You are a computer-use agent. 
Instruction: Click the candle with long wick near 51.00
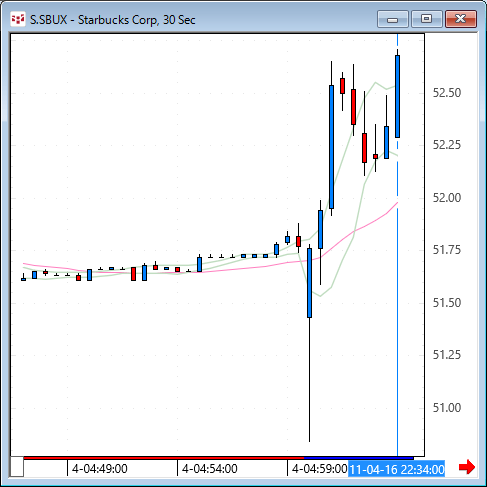[x=309, y=343]
